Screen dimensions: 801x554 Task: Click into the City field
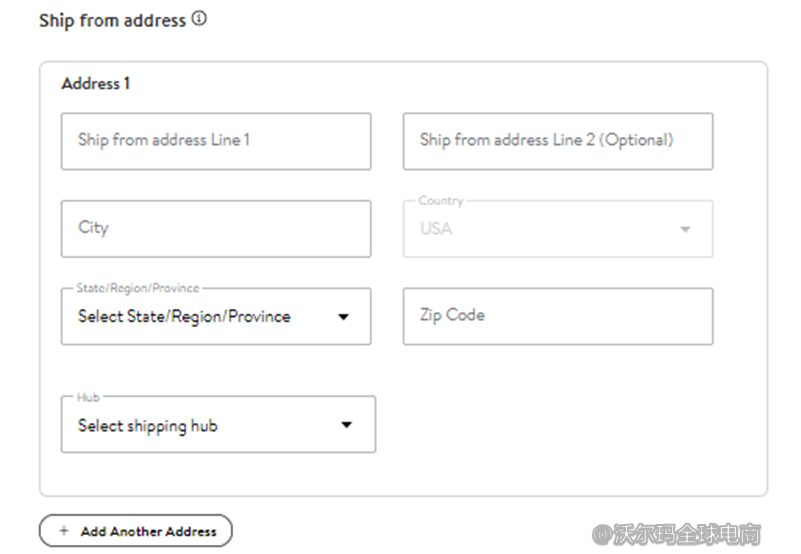(215, 229)
